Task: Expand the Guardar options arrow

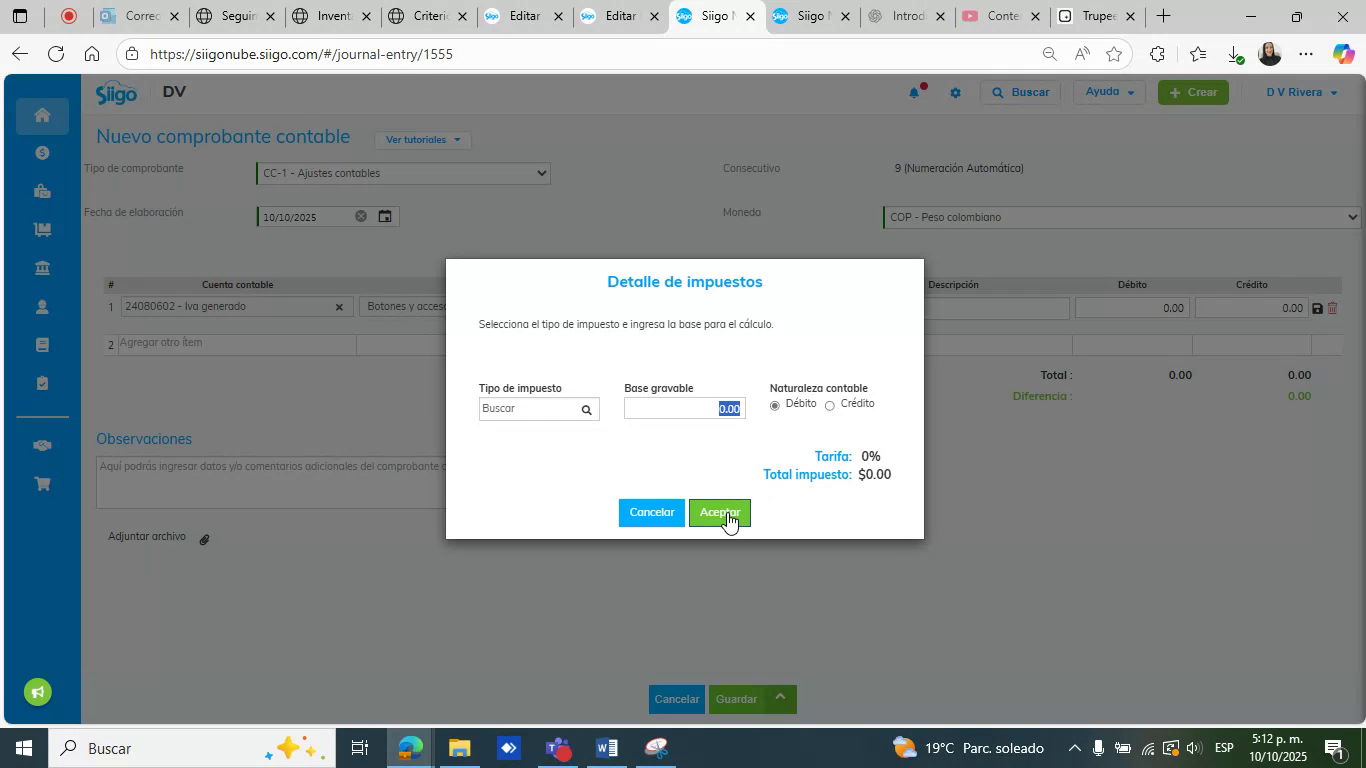Action: pyautogui.click(x=781, y=698)
